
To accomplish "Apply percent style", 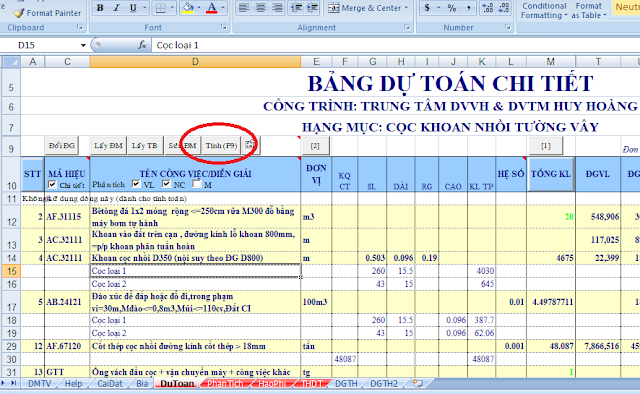I will [452, 8].
